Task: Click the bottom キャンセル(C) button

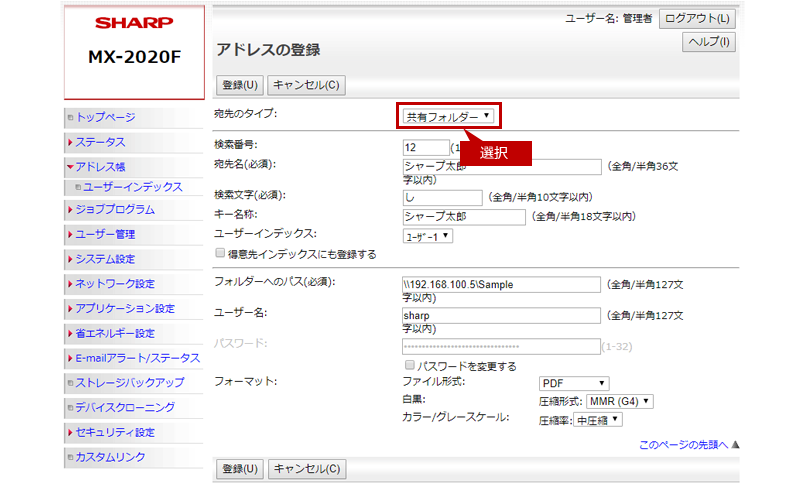Action: 307,468
